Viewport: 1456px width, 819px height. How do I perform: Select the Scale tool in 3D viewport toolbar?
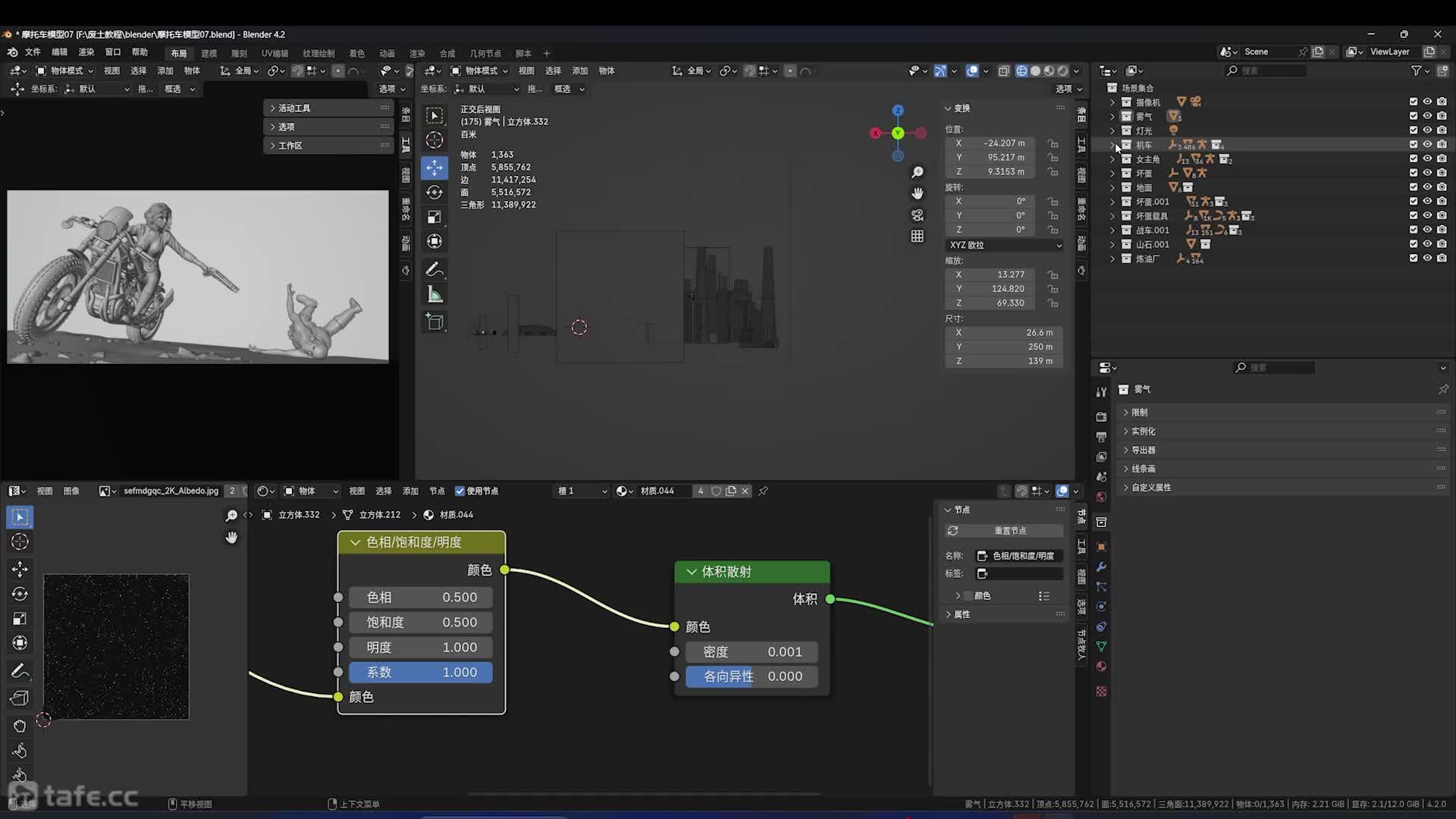coord(435,217)
